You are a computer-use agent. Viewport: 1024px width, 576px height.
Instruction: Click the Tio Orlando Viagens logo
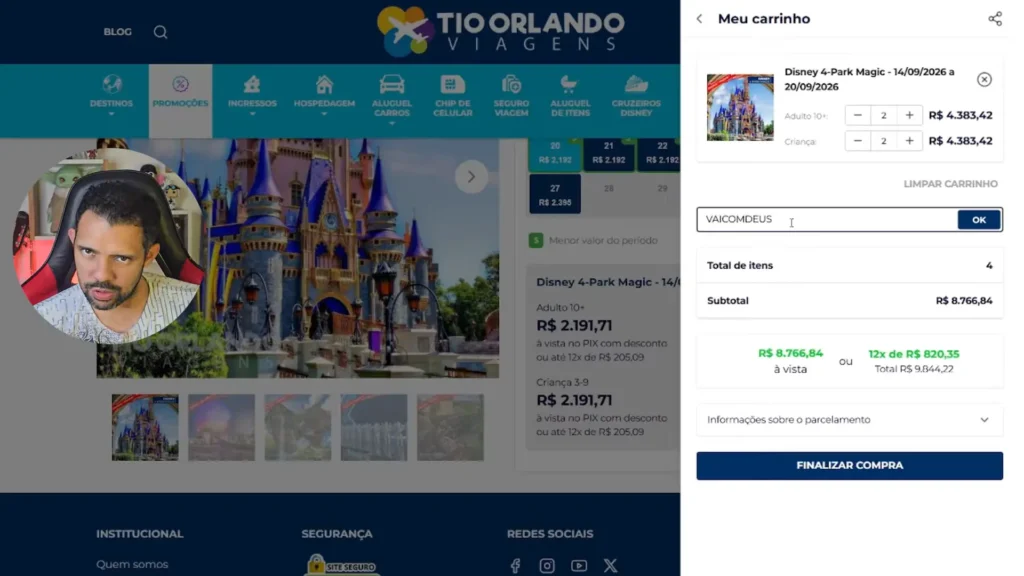[500, 31]
